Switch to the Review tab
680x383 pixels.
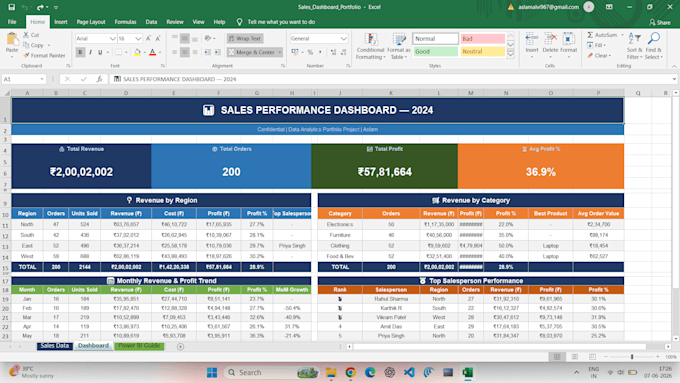(175, 22)
